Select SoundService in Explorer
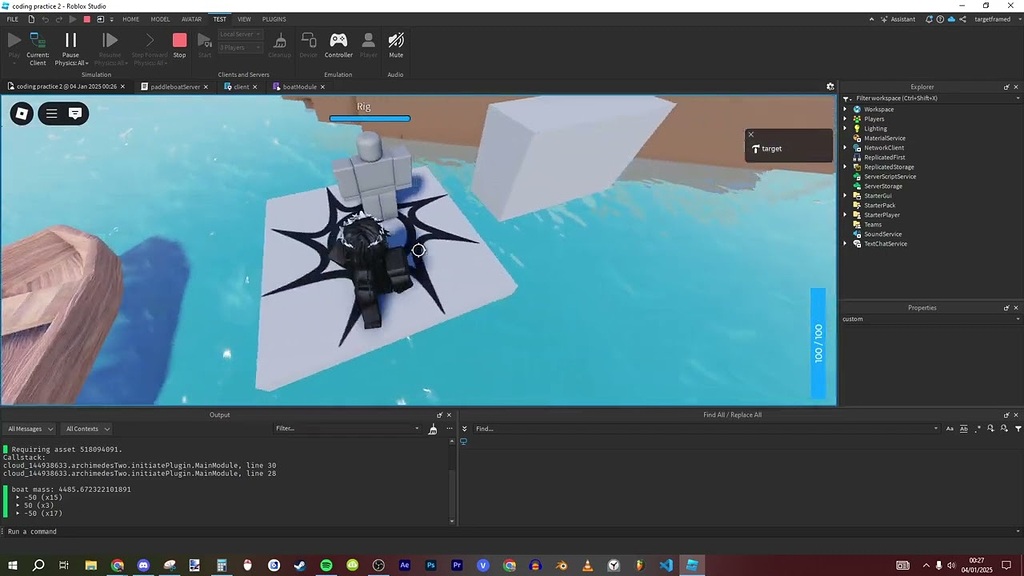 coord(882,234)
